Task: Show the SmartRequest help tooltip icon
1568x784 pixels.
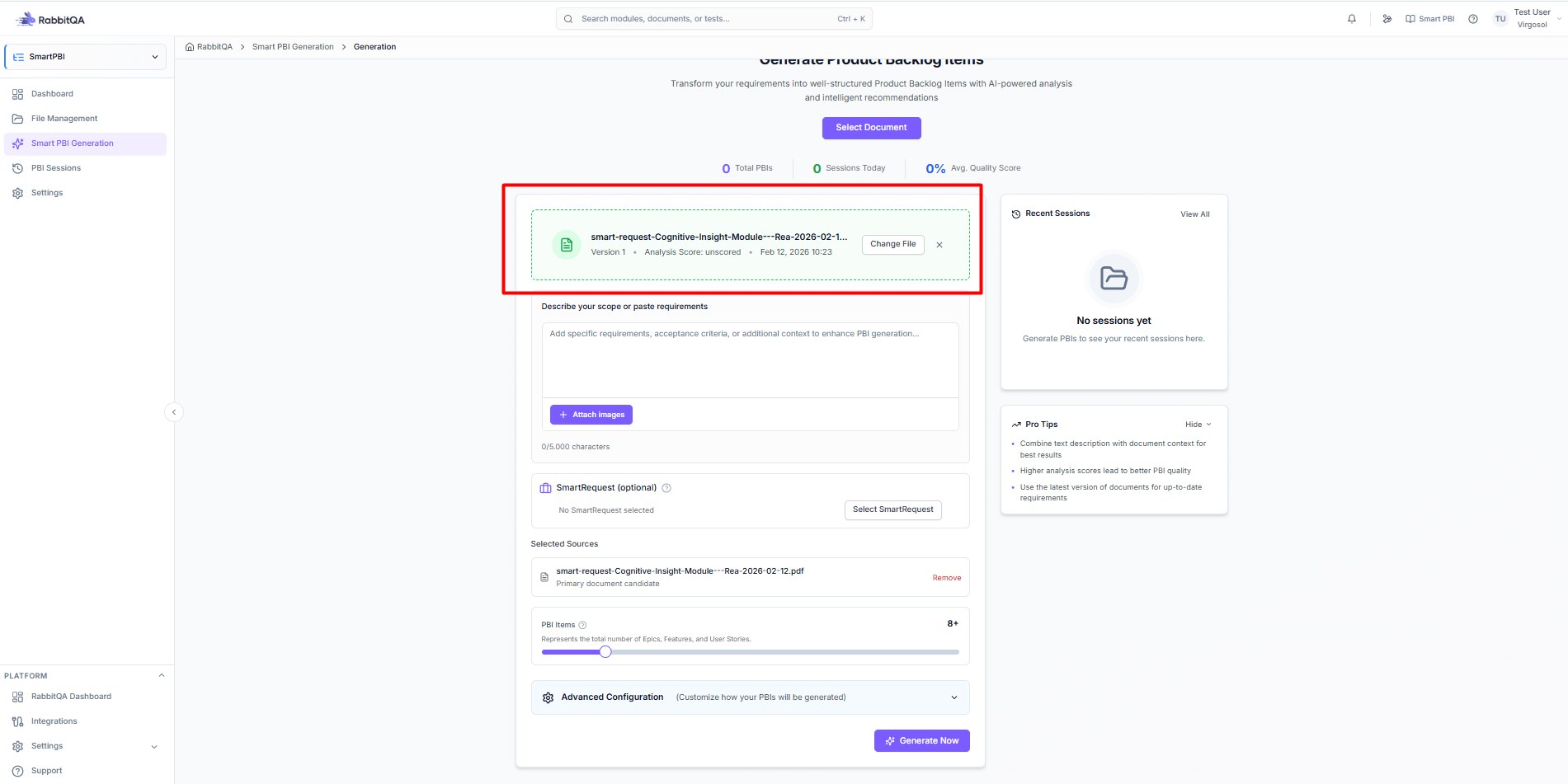Action: (666, 488)
